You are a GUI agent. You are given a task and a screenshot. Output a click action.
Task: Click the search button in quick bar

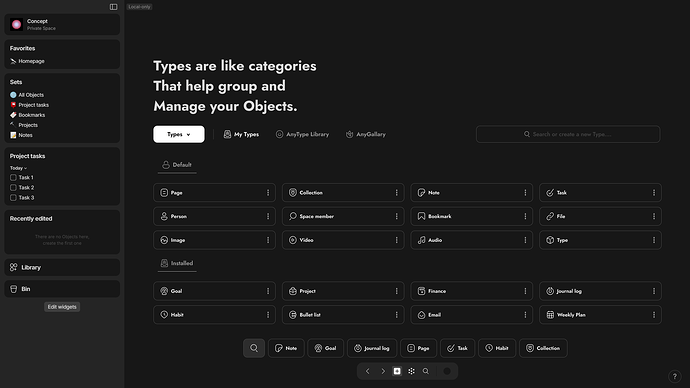click(254, 348)
